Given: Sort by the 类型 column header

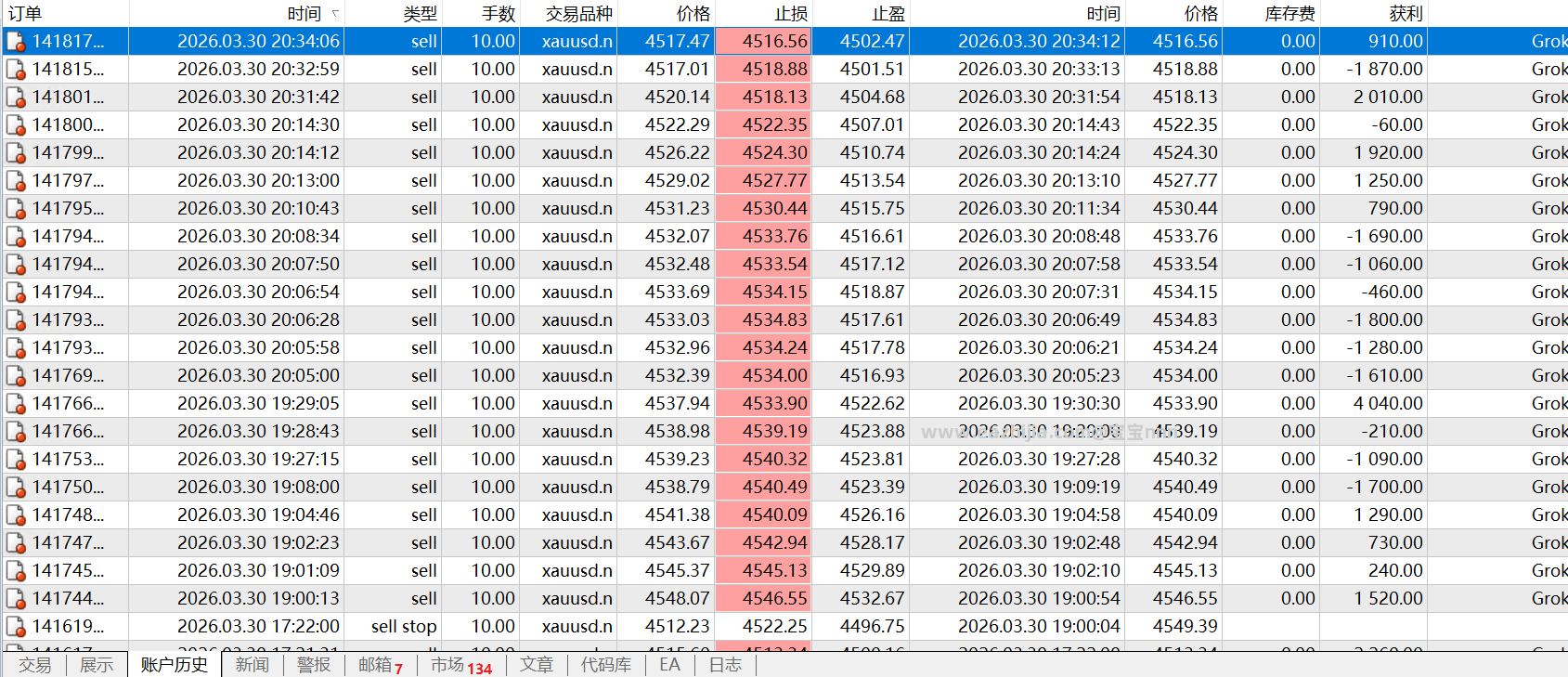Looking at the screenshot, I should [x=394, y=14].
